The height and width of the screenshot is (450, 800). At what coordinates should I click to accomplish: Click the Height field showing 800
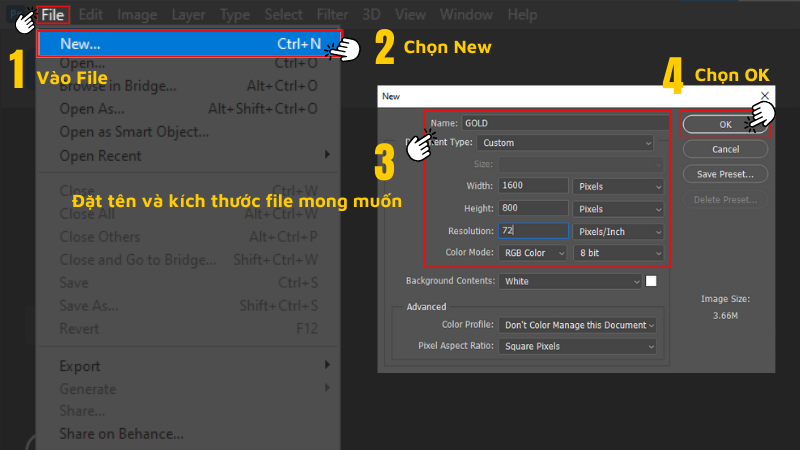coord(533,208)
